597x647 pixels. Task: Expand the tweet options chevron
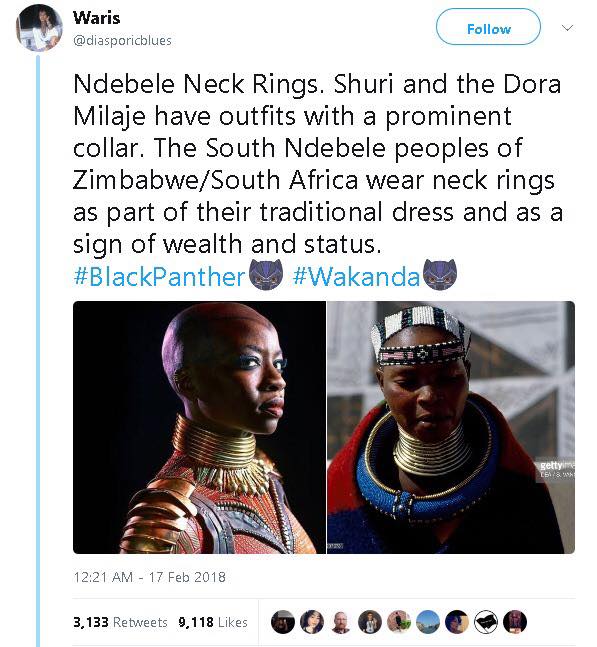[x=568, y=28]
